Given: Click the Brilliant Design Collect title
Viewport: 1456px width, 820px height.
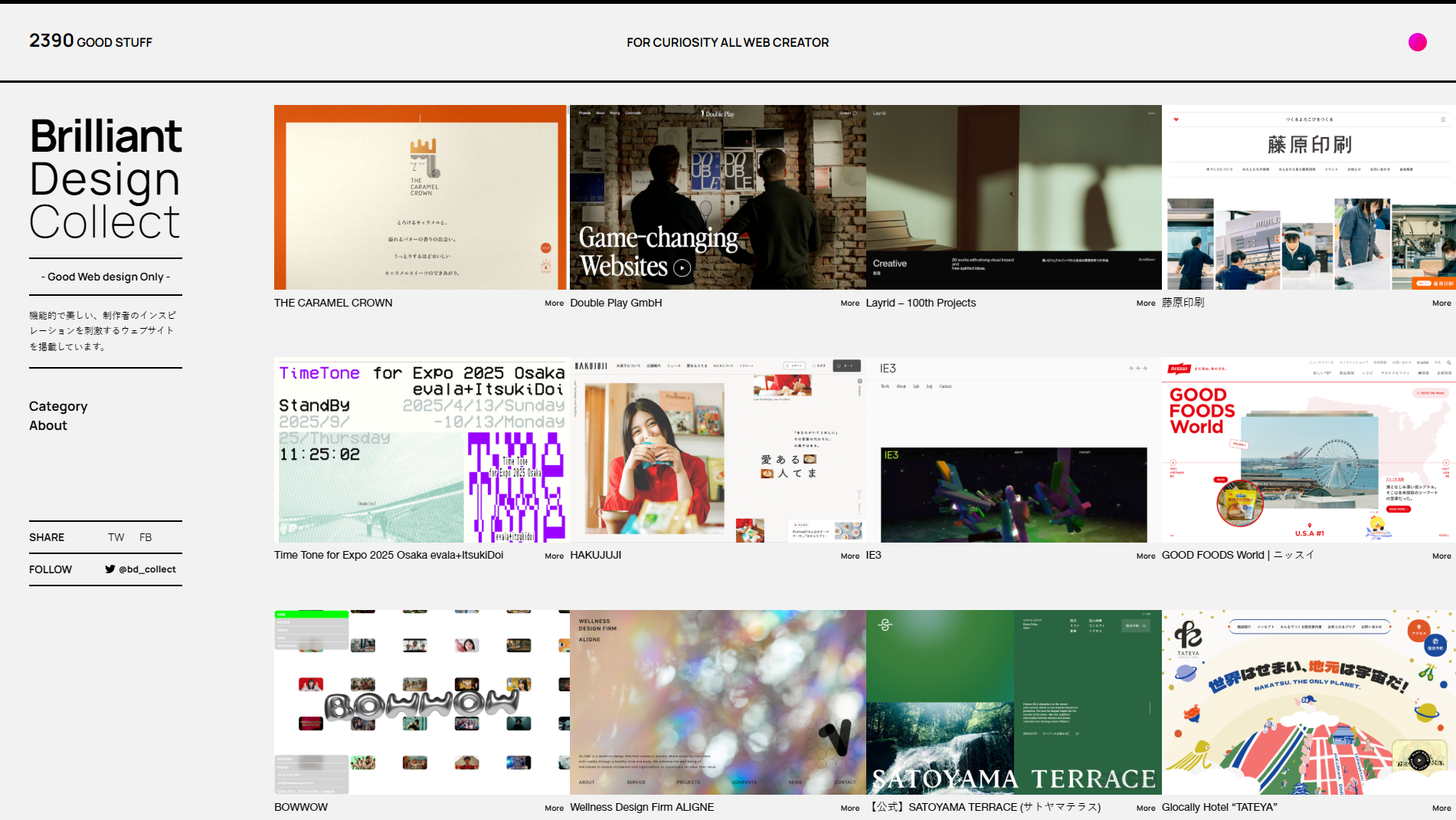Looking at the screenshot, I should [x=106, y=179].
